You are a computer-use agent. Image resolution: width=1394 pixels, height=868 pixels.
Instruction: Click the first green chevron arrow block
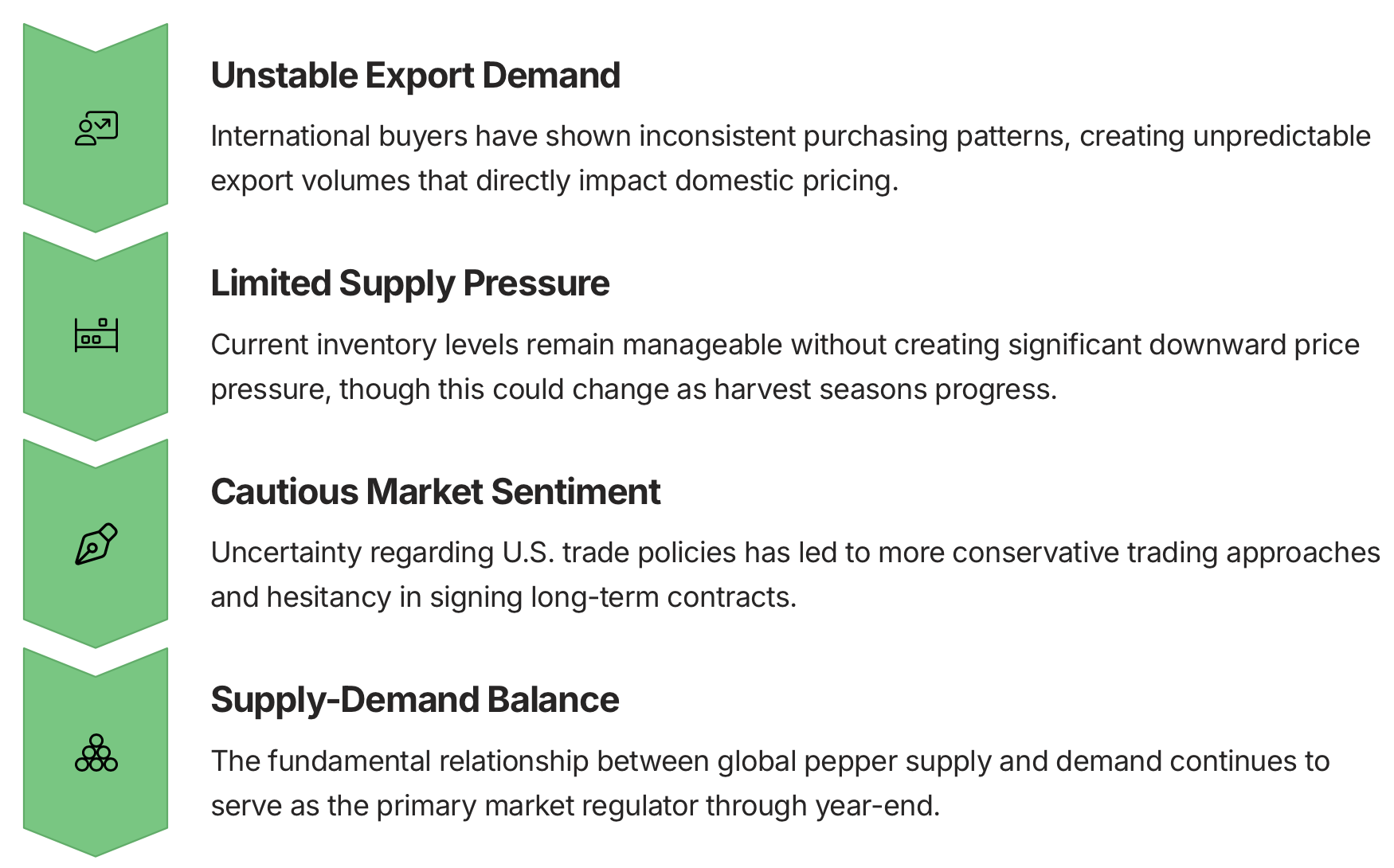[x=96, y=127]
